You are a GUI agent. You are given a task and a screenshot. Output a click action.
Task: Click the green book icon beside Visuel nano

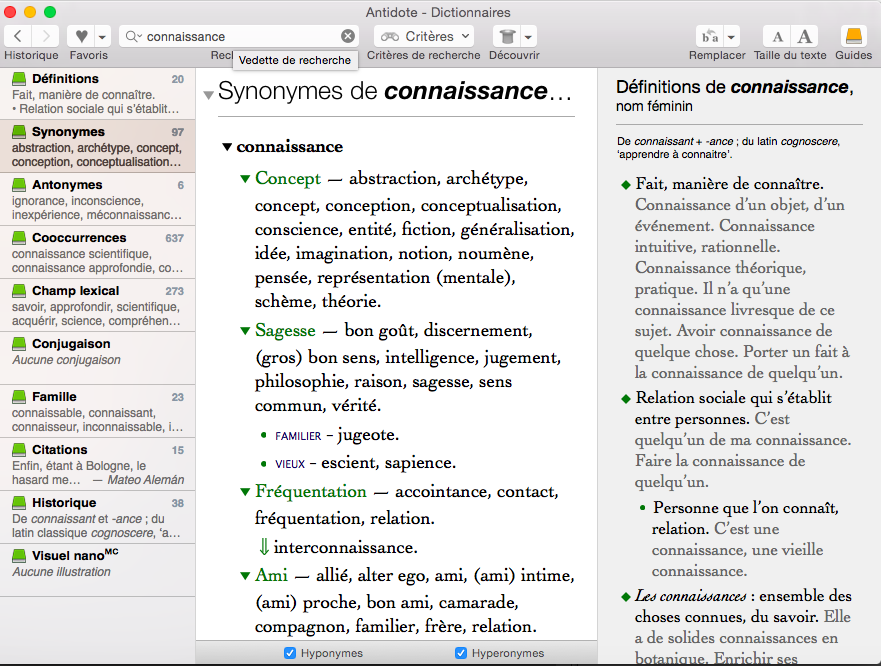tap(19, 555)
